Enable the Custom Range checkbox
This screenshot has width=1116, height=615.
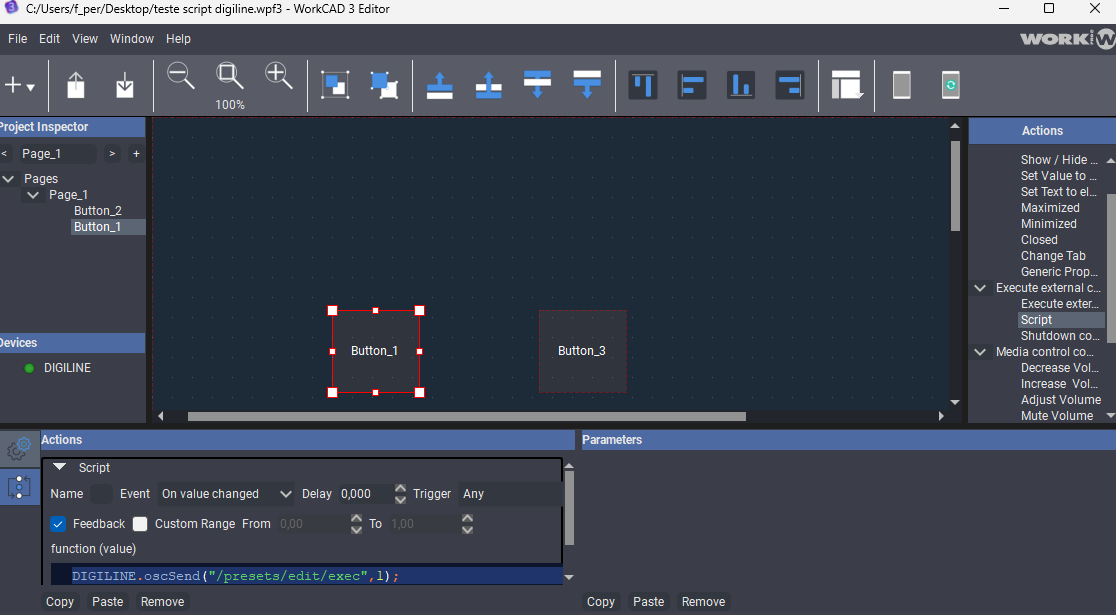point(140,524)
